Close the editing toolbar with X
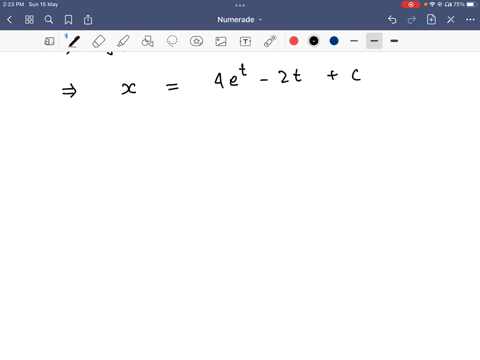Image resolution: width=480 pixels, height=360 pixels. 451,20
